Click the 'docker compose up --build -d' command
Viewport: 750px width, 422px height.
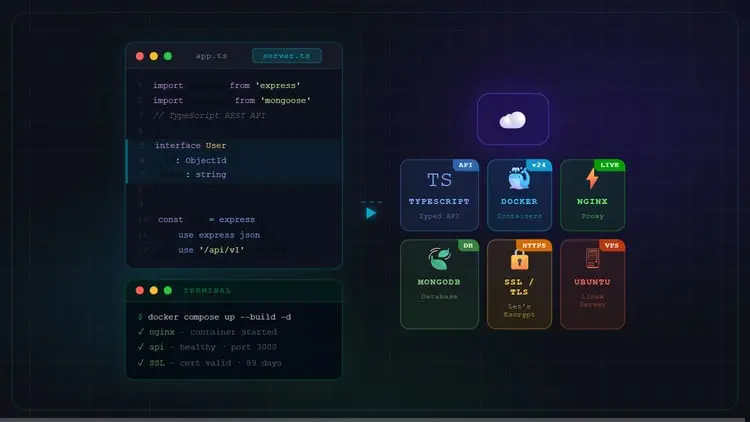219,317
